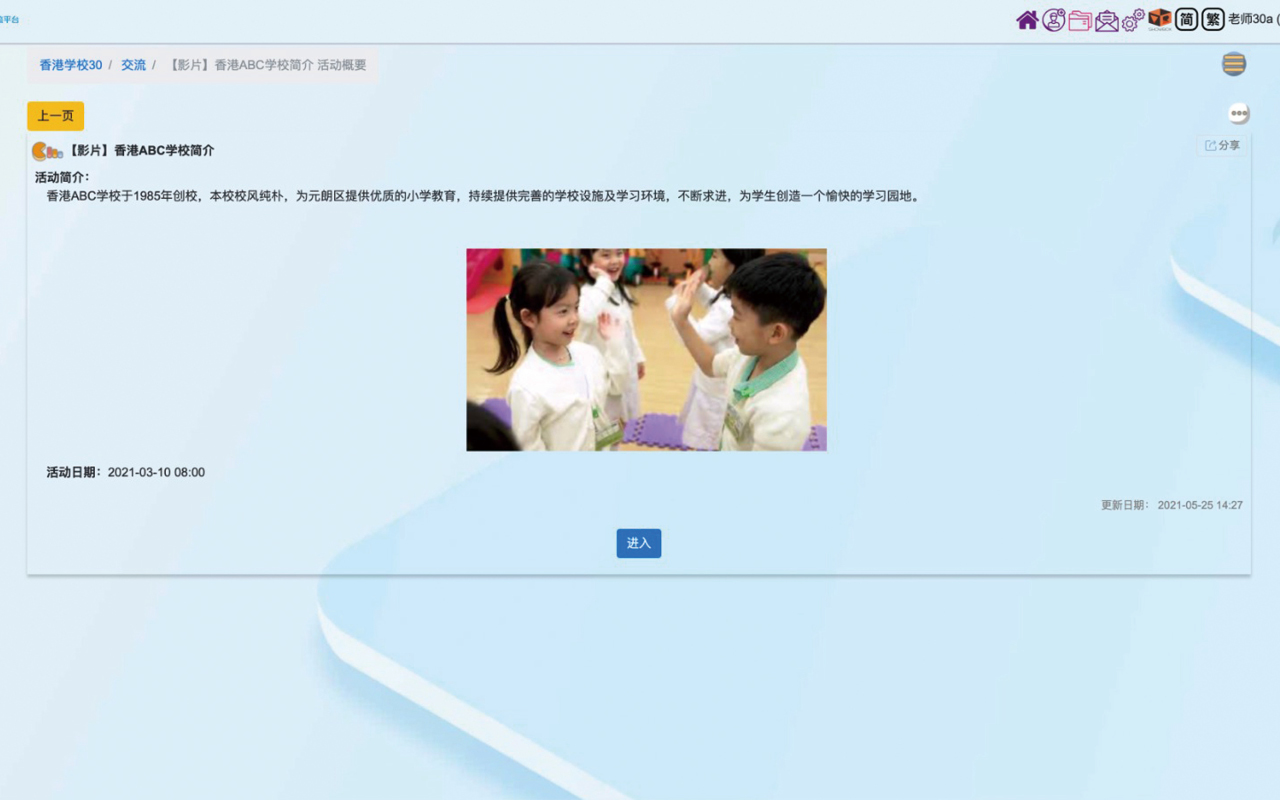Open the user profile icon
This screenshot has height=800, width=1280.
coord(1054,20)
